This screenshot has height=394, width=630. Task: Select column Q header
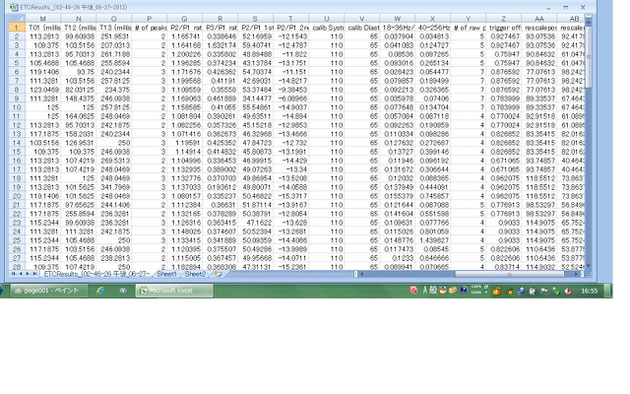(184, 18)
